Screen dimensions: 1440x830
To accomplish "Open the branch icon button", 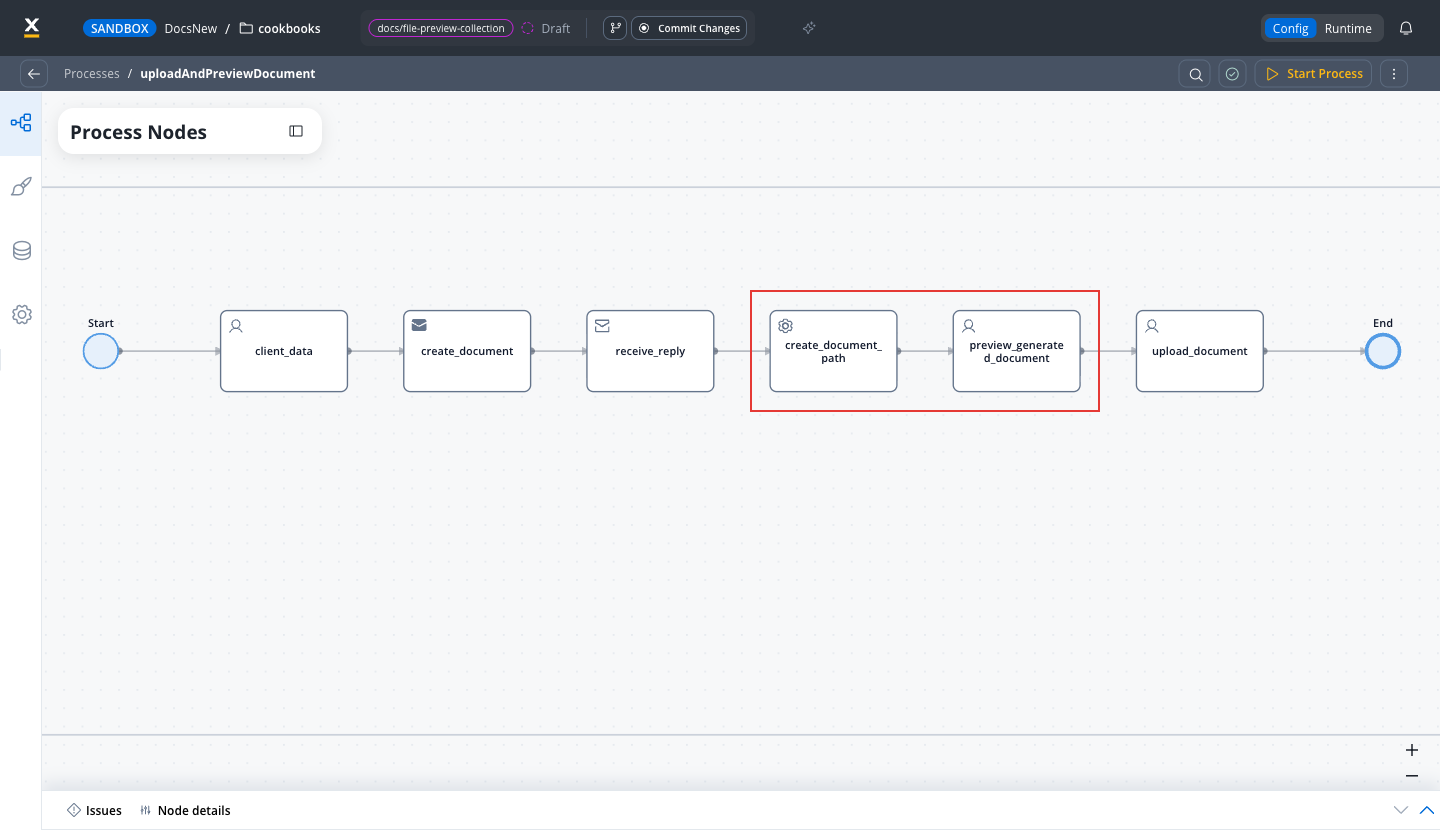I will (x=615, y=28).
